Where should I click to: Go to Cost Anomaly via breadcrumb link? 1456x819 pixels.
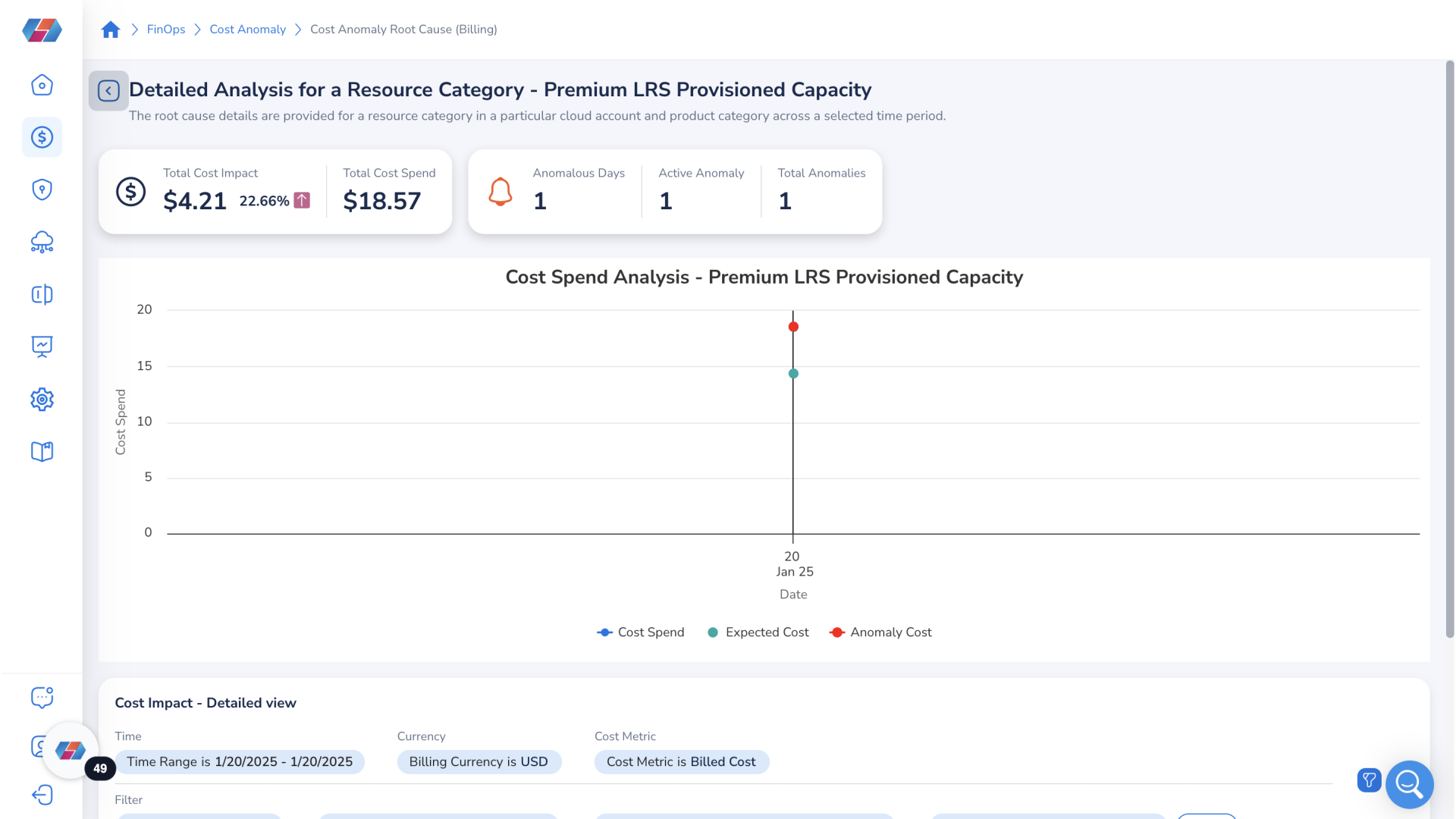tap(247, 29)
